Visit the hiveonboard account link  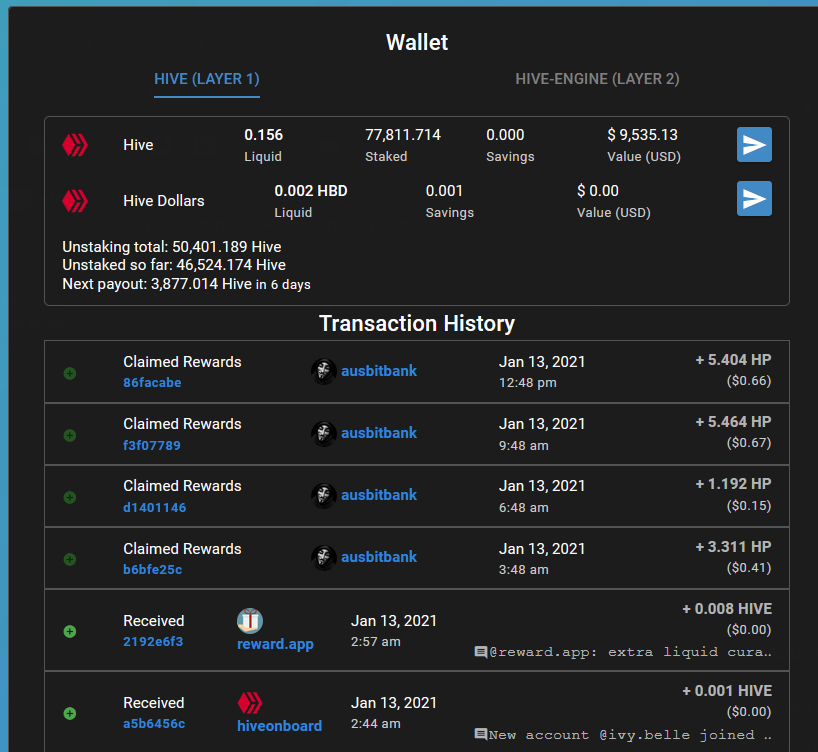[280, 726]
